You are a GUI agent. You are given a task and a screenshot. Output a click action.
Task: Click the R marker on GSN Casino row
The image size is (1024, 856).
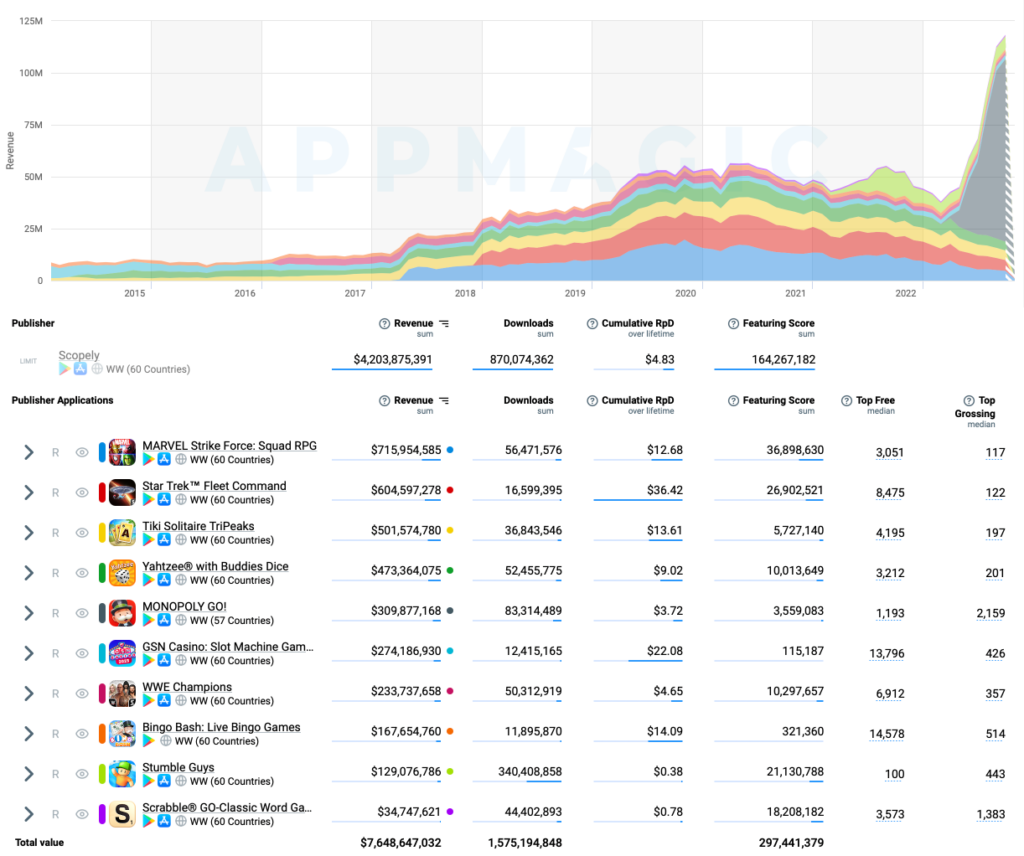coord(56,653)
